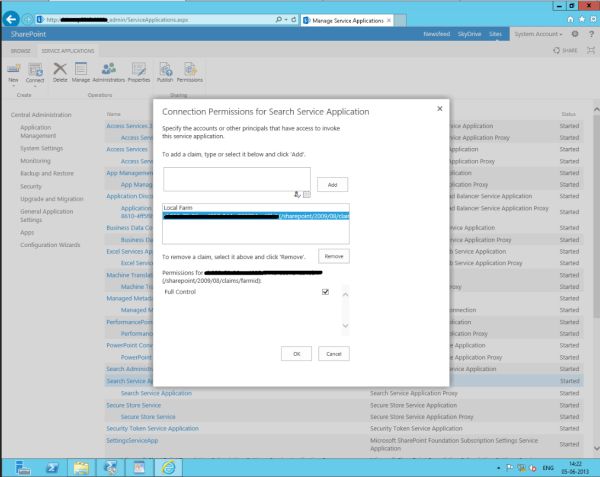Viewport: 600px width, 477px height.
Task: Open File Explorer from the taskbar
Action: [x=81, y=467]
